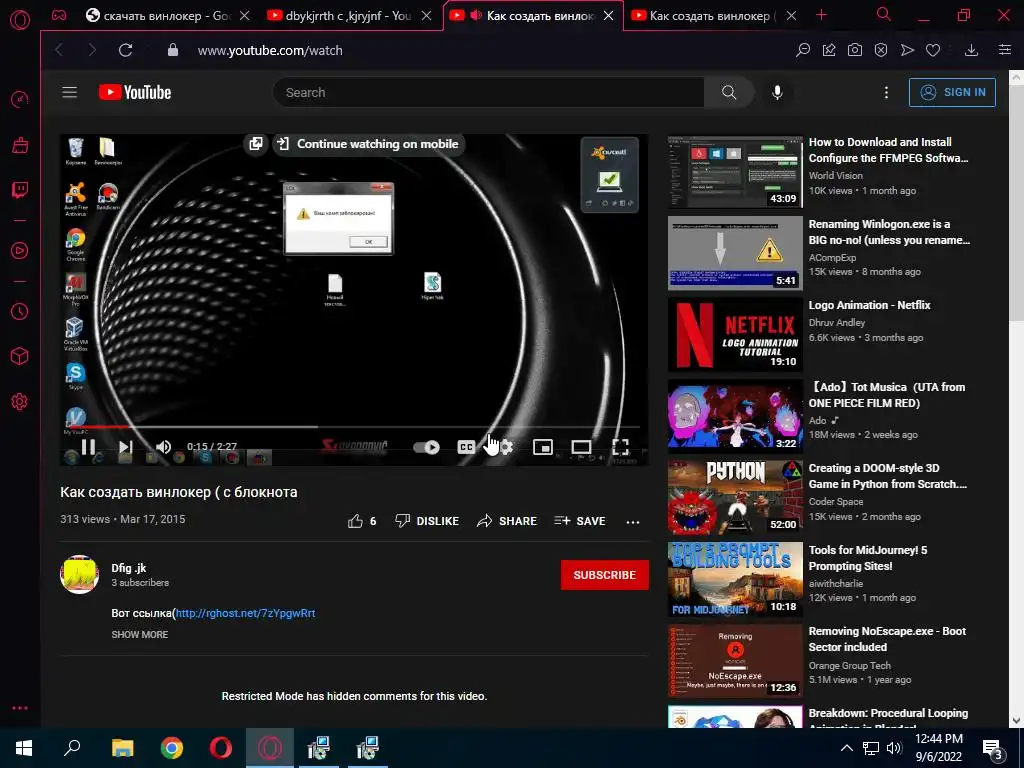The image size is (1024, 768).
Task: Open Extensions cube in sidebar
Action: coord(20,356)
